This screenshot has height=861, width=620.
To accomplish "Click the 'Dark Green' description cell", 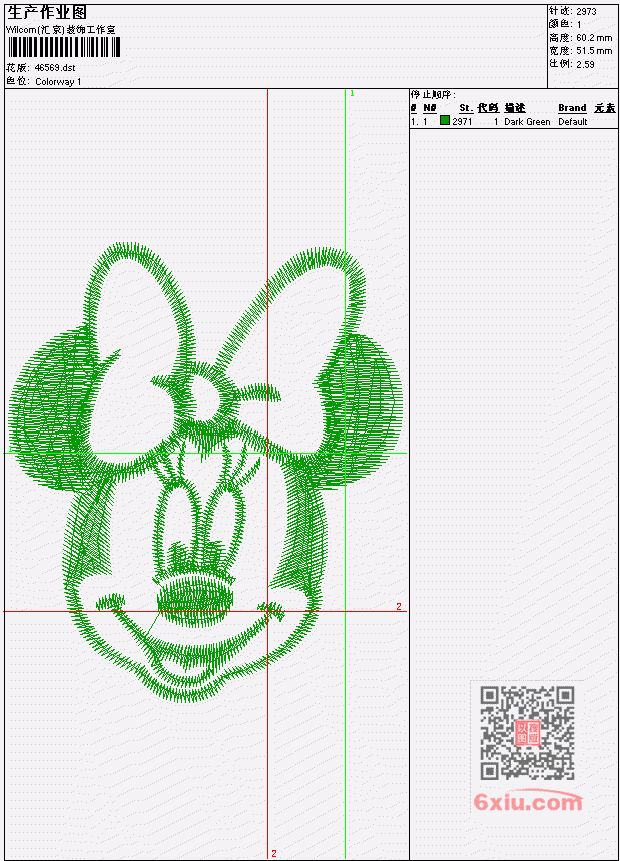I will pos(527,121).
